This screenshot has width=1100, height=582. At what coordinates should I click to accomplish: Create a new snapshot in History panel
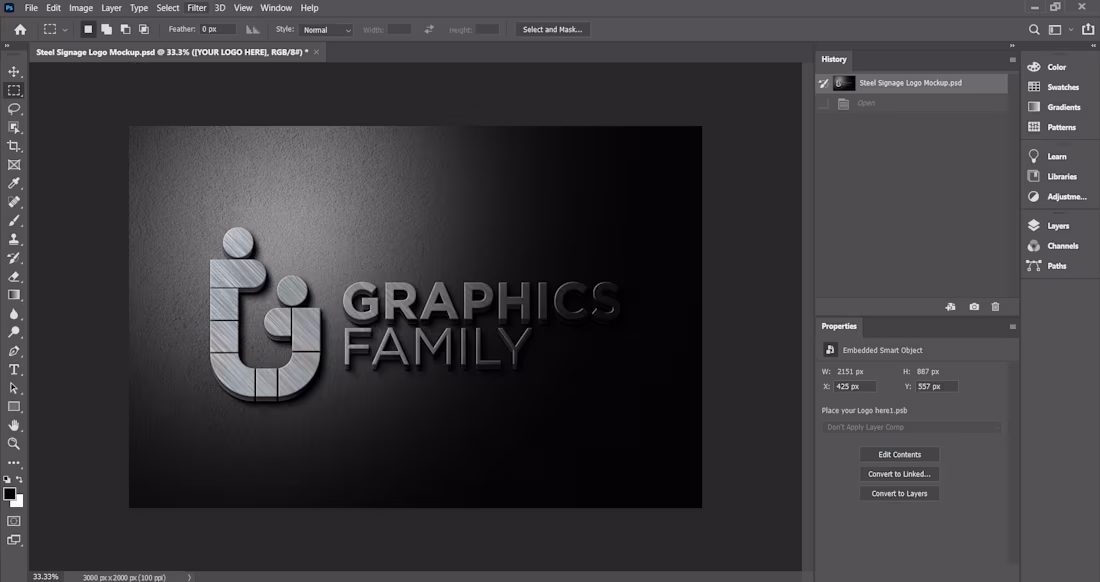(974, 306)
